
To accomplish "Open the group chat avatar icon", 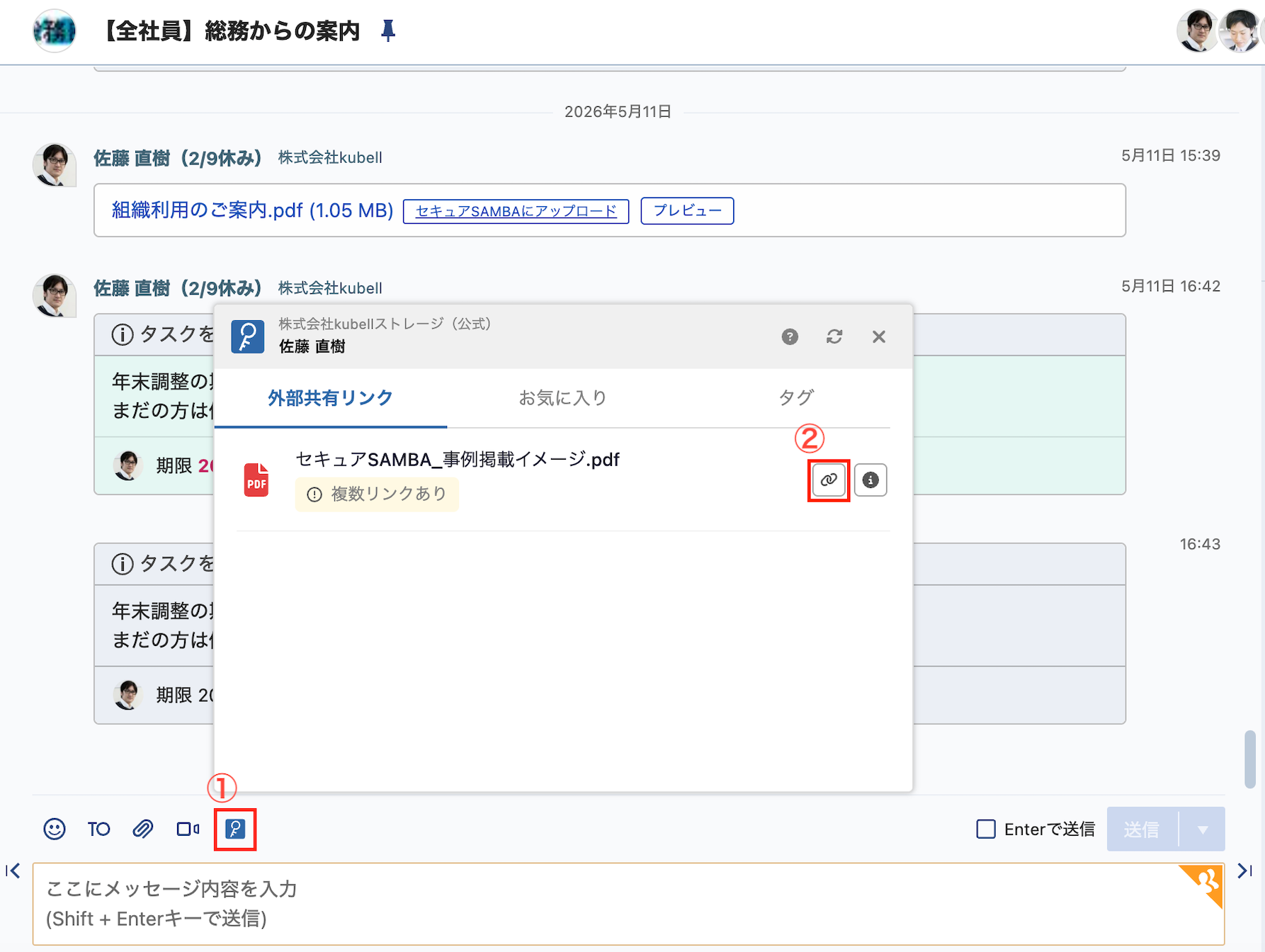I will click(x=55, y=31).
